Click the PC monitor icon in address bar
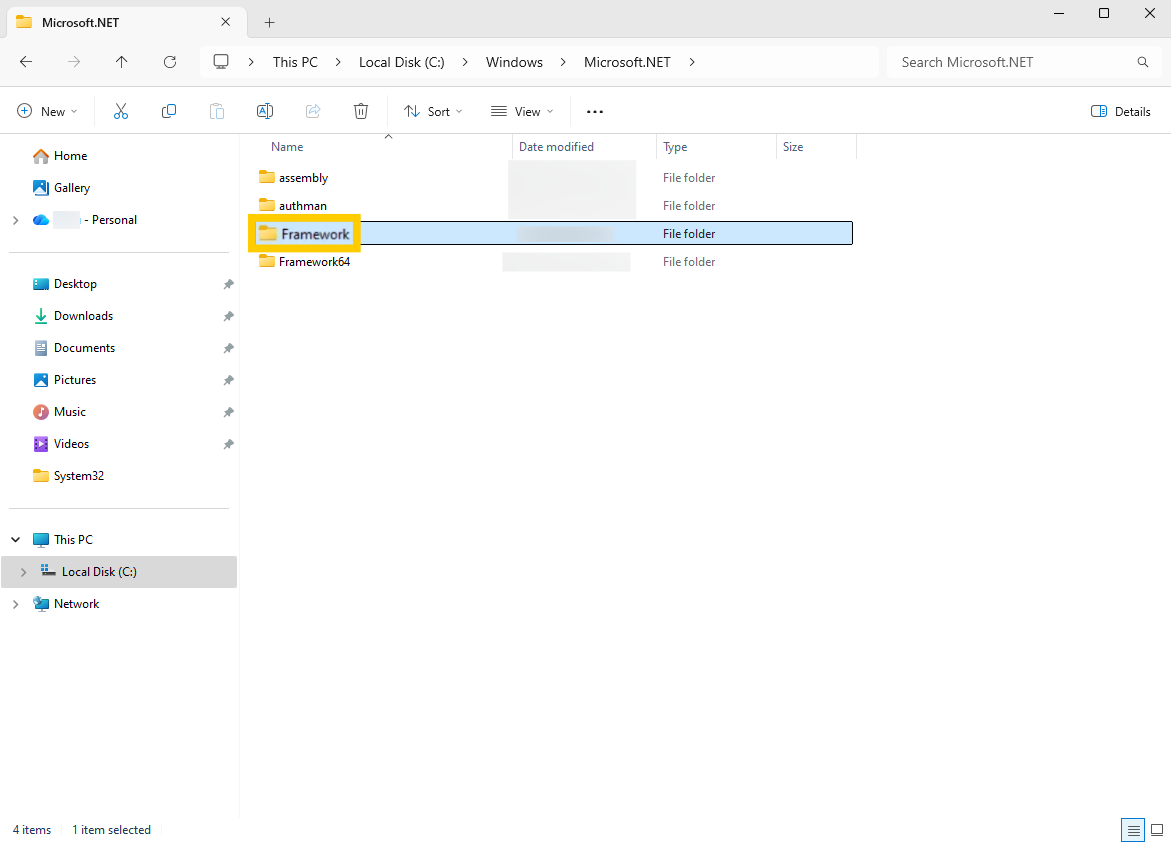This screenshot has height=842, width=1171. point(221,62)
